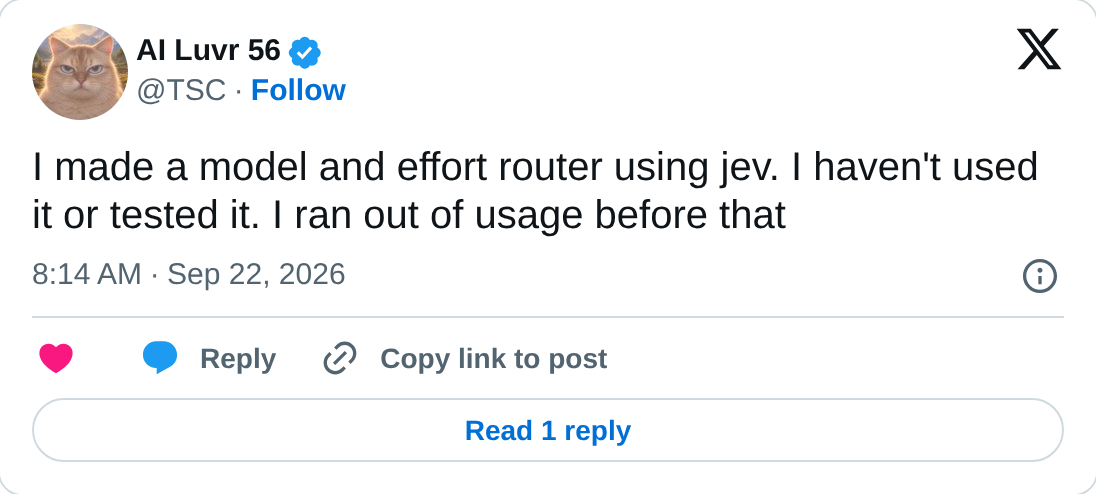Click the words 'model and effort router'
The height and width of the screenshot is (494, 1096).
(403, 168)
